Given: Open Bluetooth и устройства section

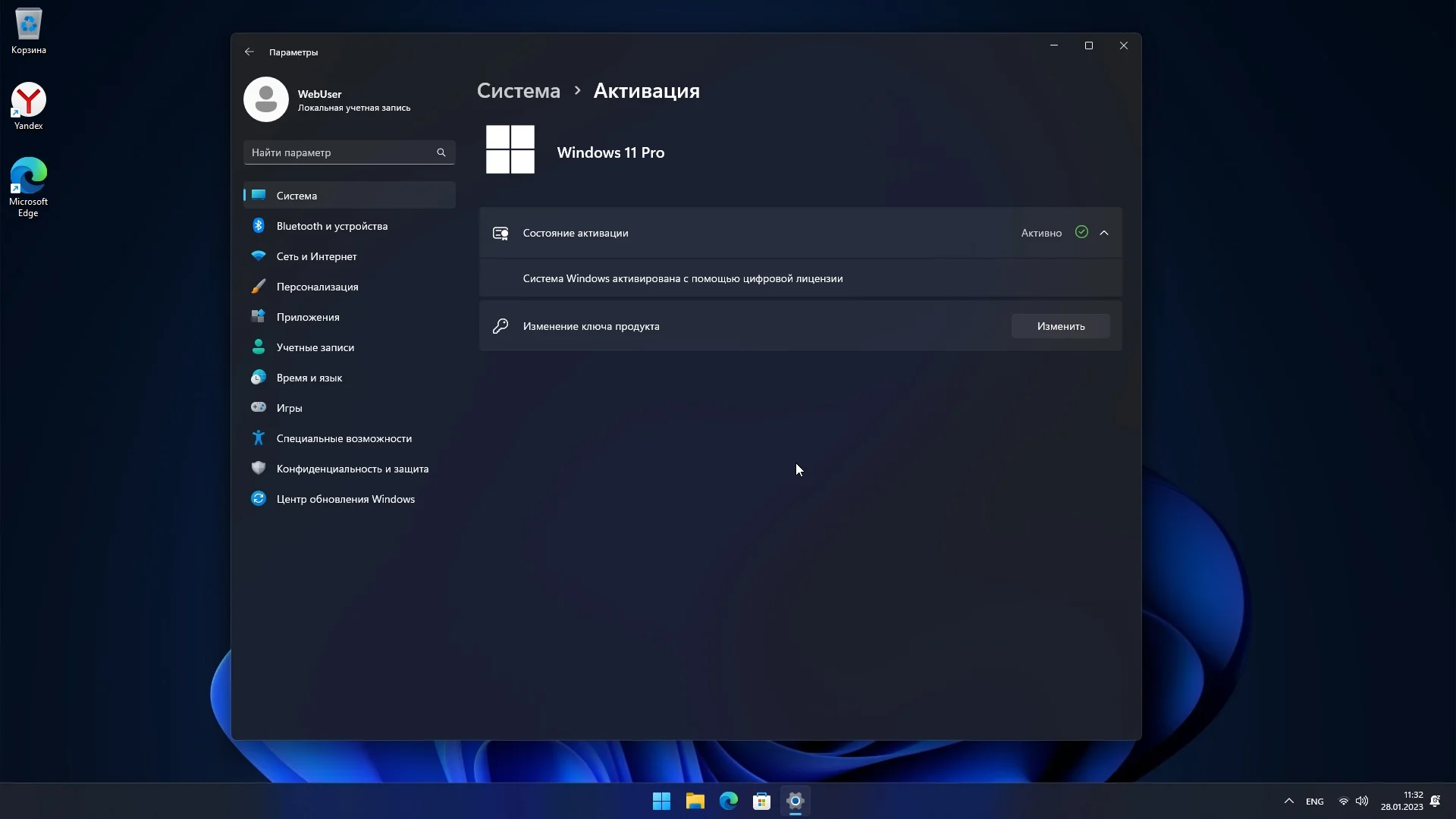Looking at the screenshot, I should 331,226.
